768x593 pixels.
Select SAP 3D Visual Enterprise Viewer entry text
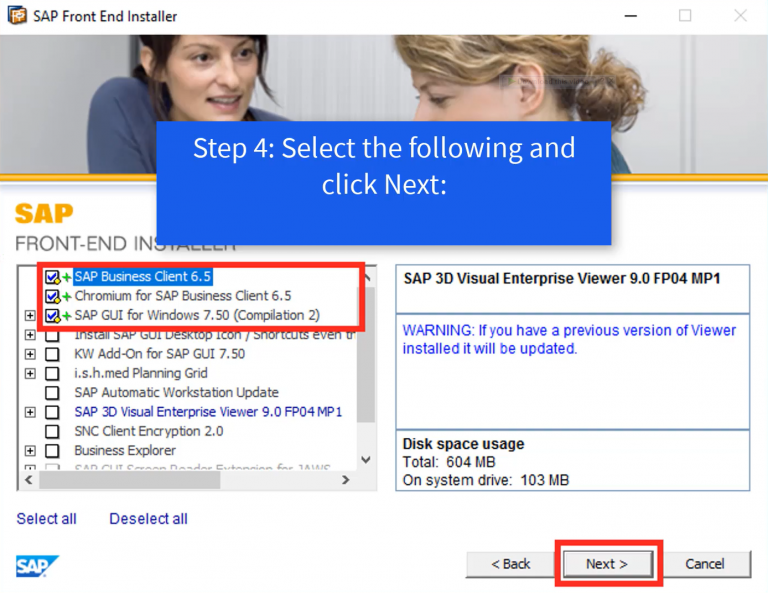[x=208, y=412]
